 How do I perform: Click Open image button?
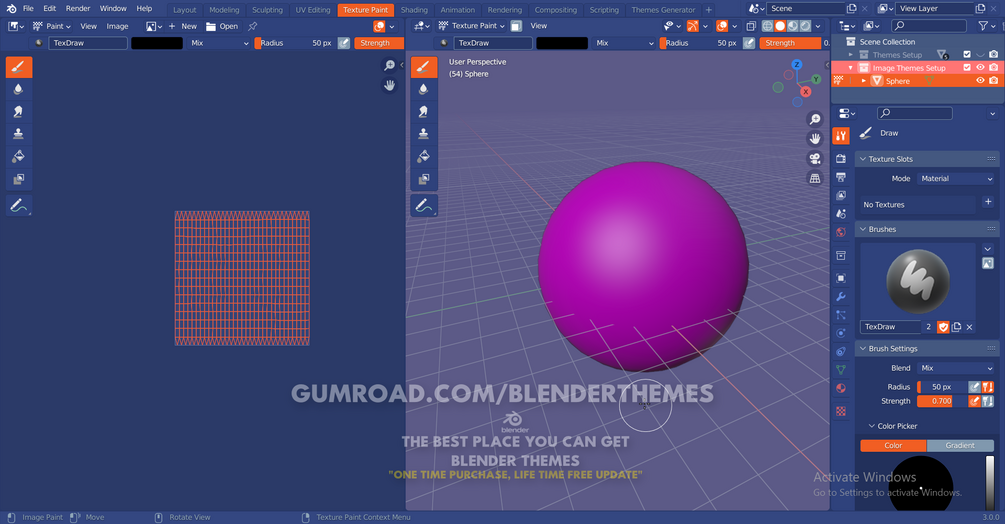point(222,26)
